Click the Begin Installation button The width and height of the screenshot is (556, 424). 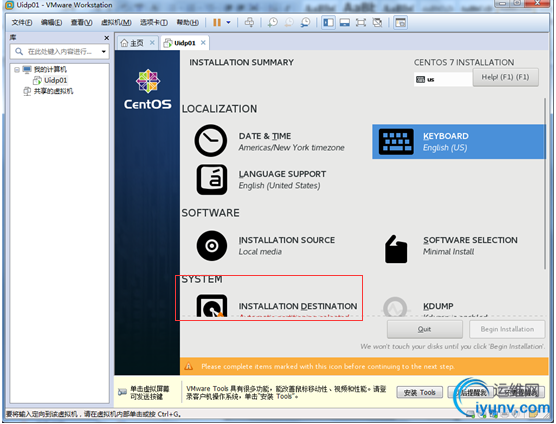point(507,329)
